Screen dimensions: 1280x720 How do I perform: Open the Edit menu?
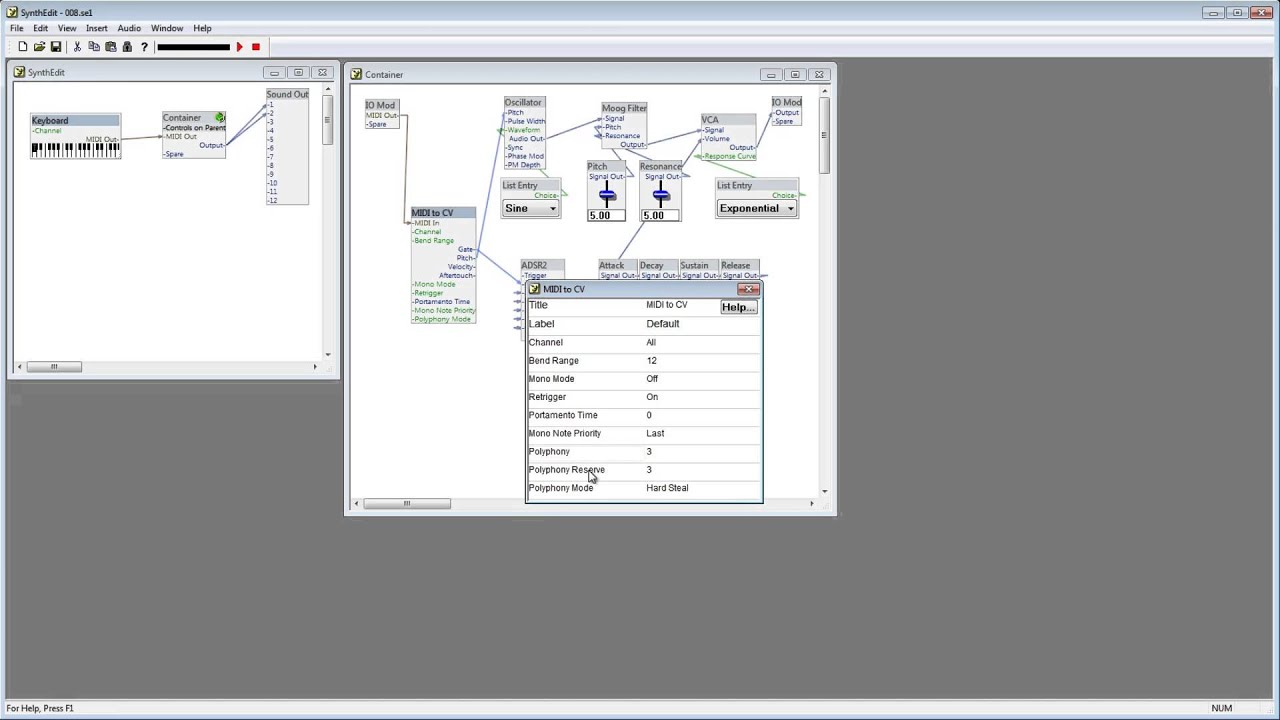click(x=40, y=28)
